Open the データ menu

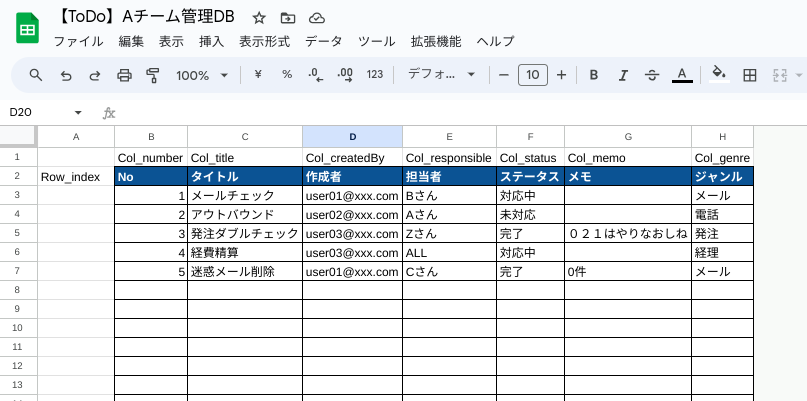click(x=324, y=42)
